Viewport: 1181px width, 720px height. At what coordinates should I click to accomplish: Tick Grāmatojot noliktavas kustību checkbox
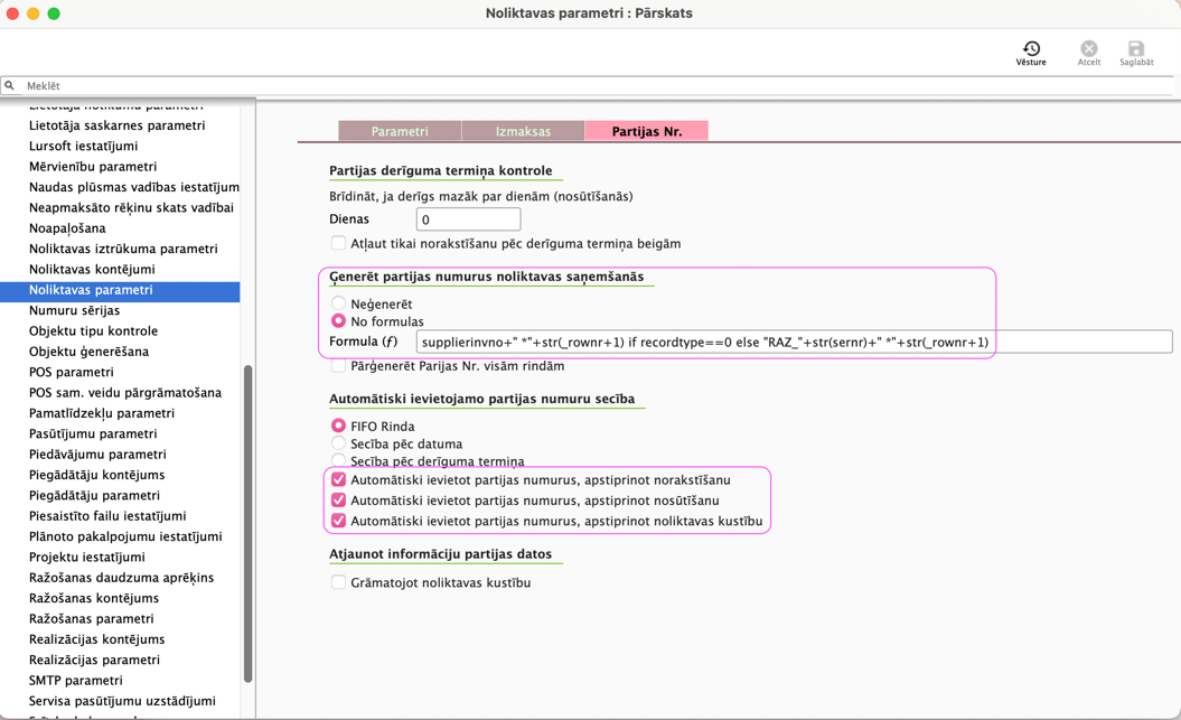coord(339,582)
